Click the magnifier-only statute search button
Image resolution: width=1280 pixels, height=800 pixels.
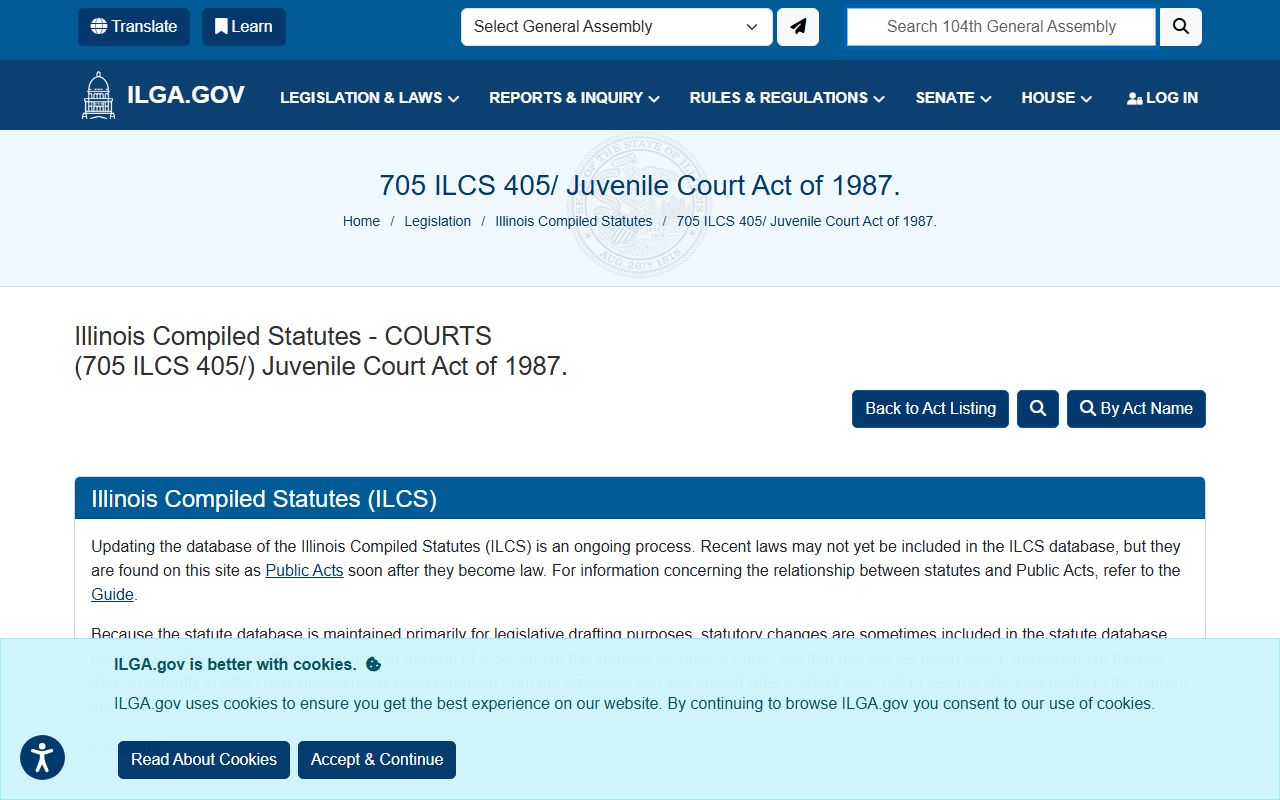tap(1038, 409)
